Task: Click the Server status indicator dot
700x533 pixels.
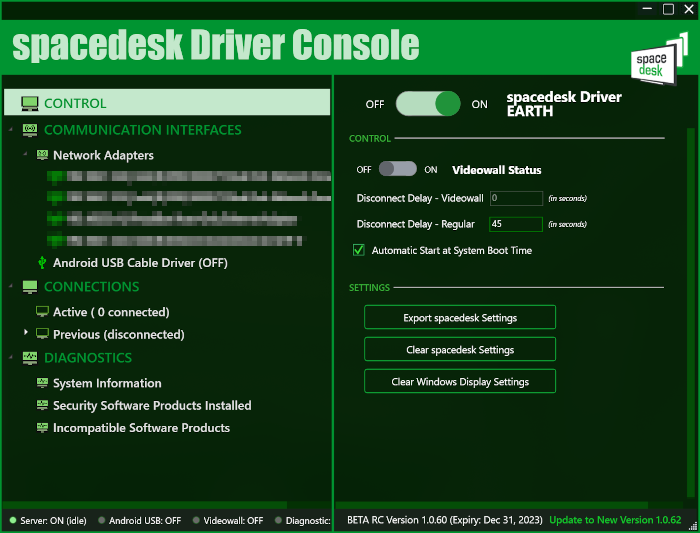Action: tap(13, 520)
